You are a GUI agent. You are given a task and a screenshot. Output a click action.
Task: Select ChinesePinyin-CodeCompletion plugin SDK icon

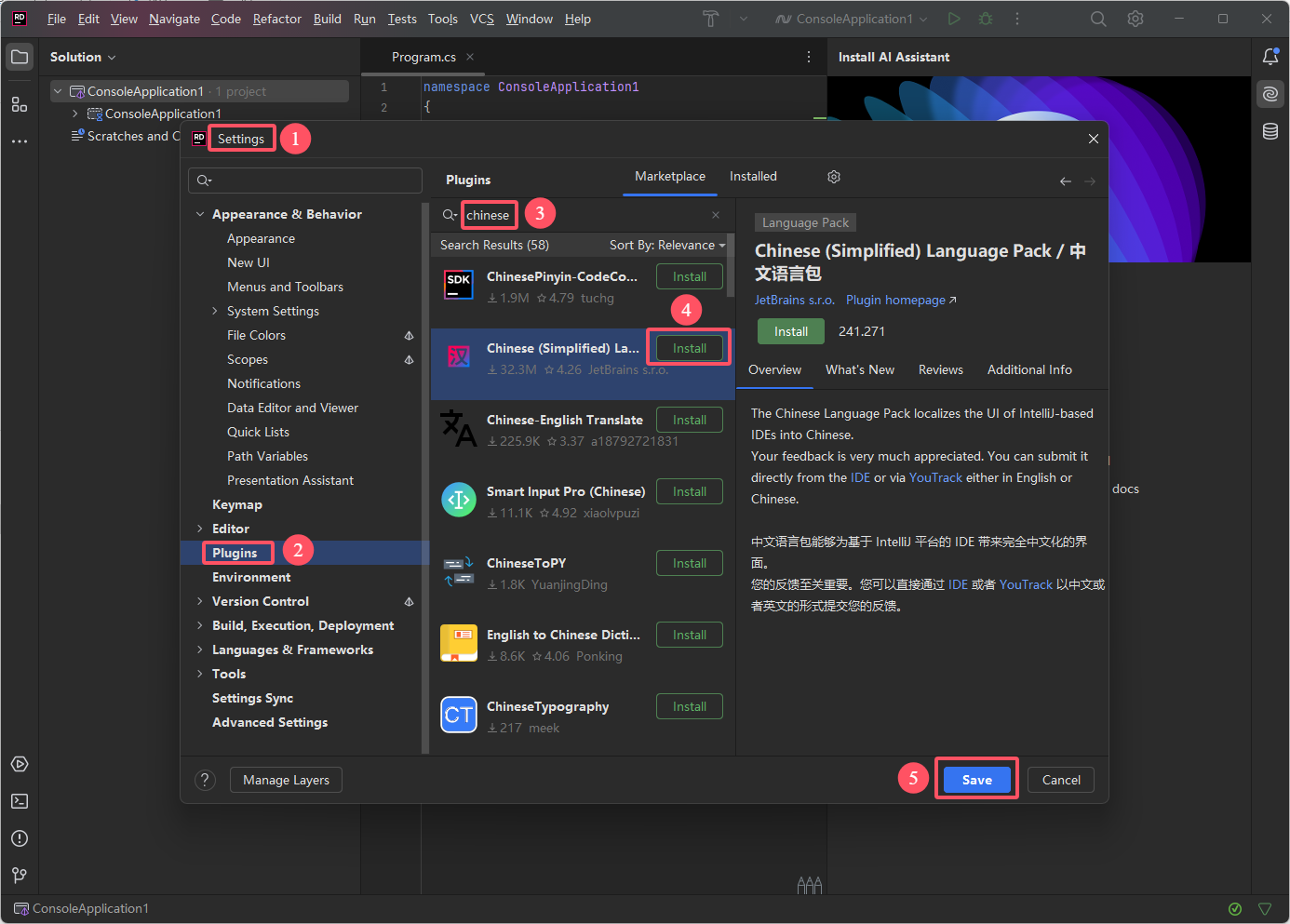[459, 284]
